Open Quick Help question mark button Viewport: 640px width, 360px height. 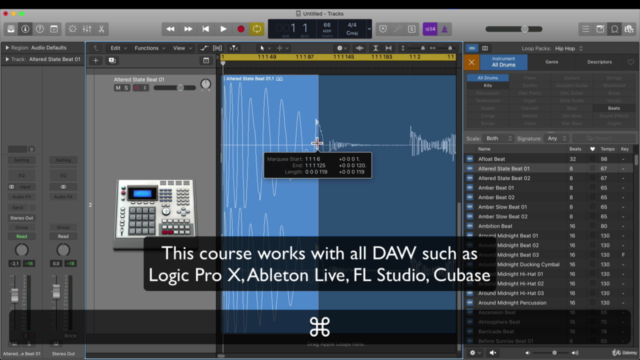pos(40,29)
